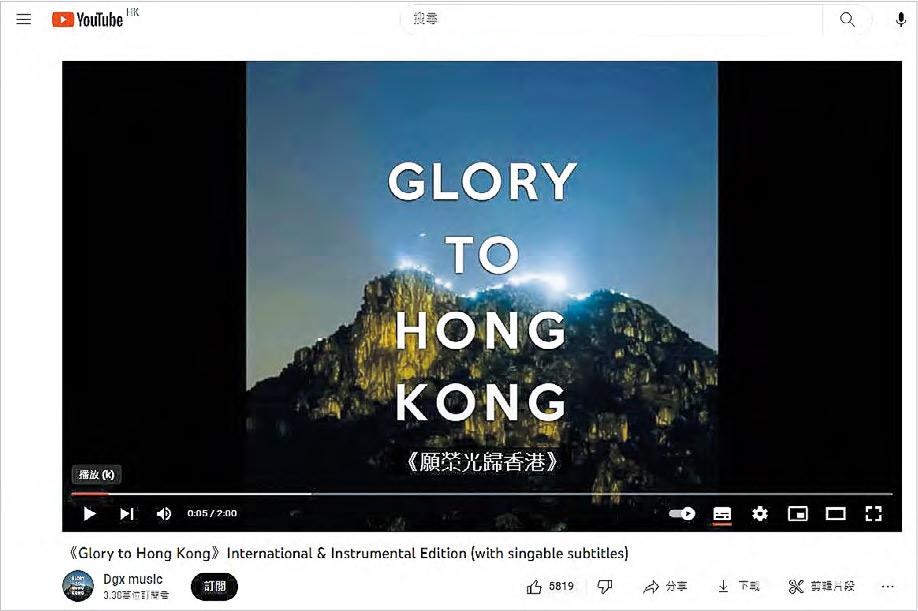Open the hamburger guide menu
The width and height of the screenshot is (918, 611).
pos(23,19)
